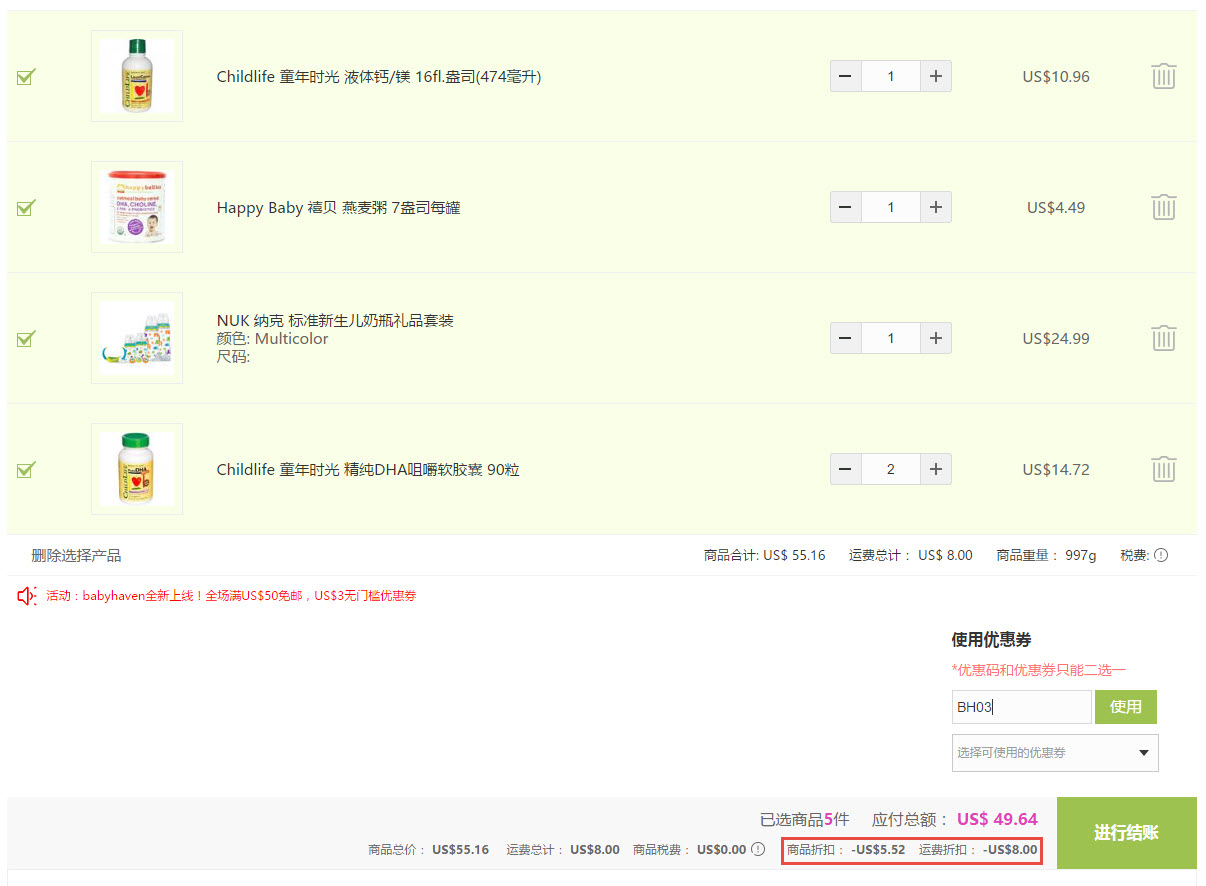
Task: Click the red announcement speaker icon
Action: [27, 596]
